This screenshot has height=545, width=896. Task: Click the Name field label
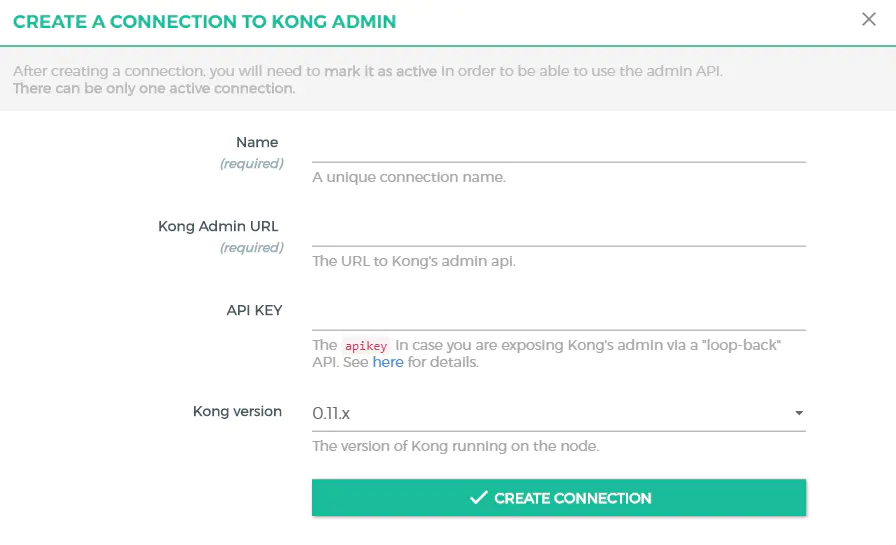tap(257, 142)
